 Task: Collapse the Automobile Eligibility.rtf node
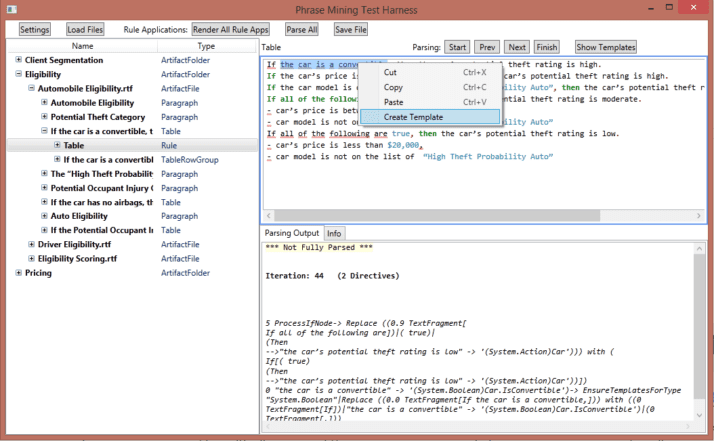(31, 88)
